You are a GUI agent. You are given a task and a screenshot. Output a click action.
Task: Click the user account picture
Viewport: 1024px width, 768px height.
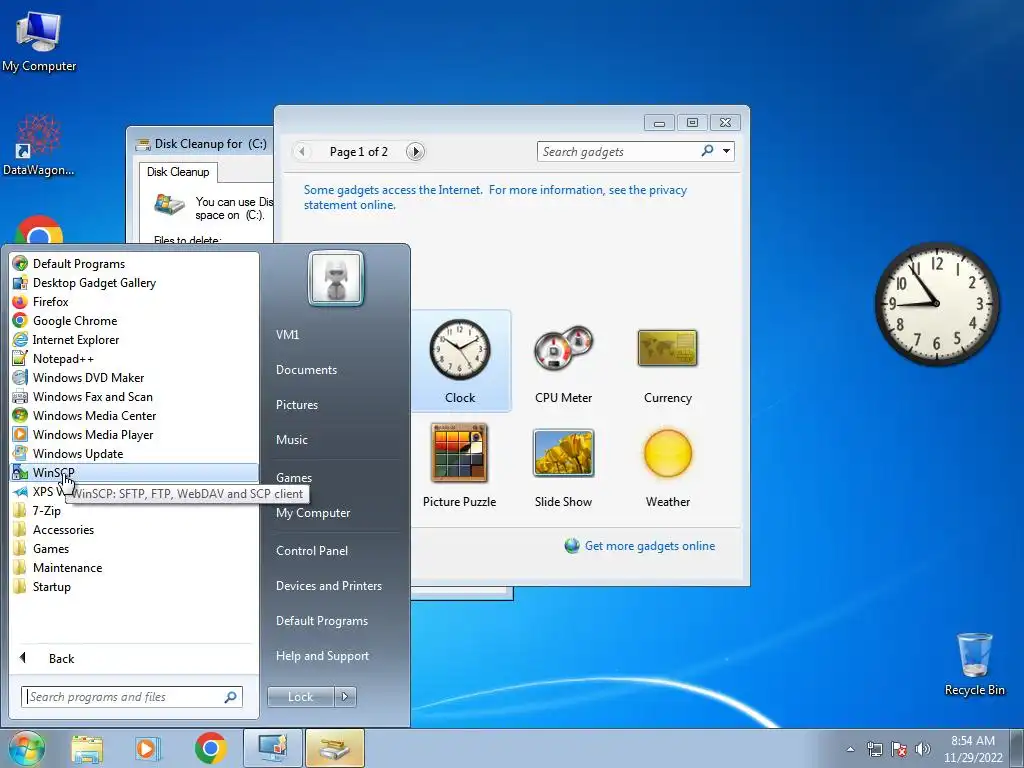pyautogui.click(x=336, y=279)
